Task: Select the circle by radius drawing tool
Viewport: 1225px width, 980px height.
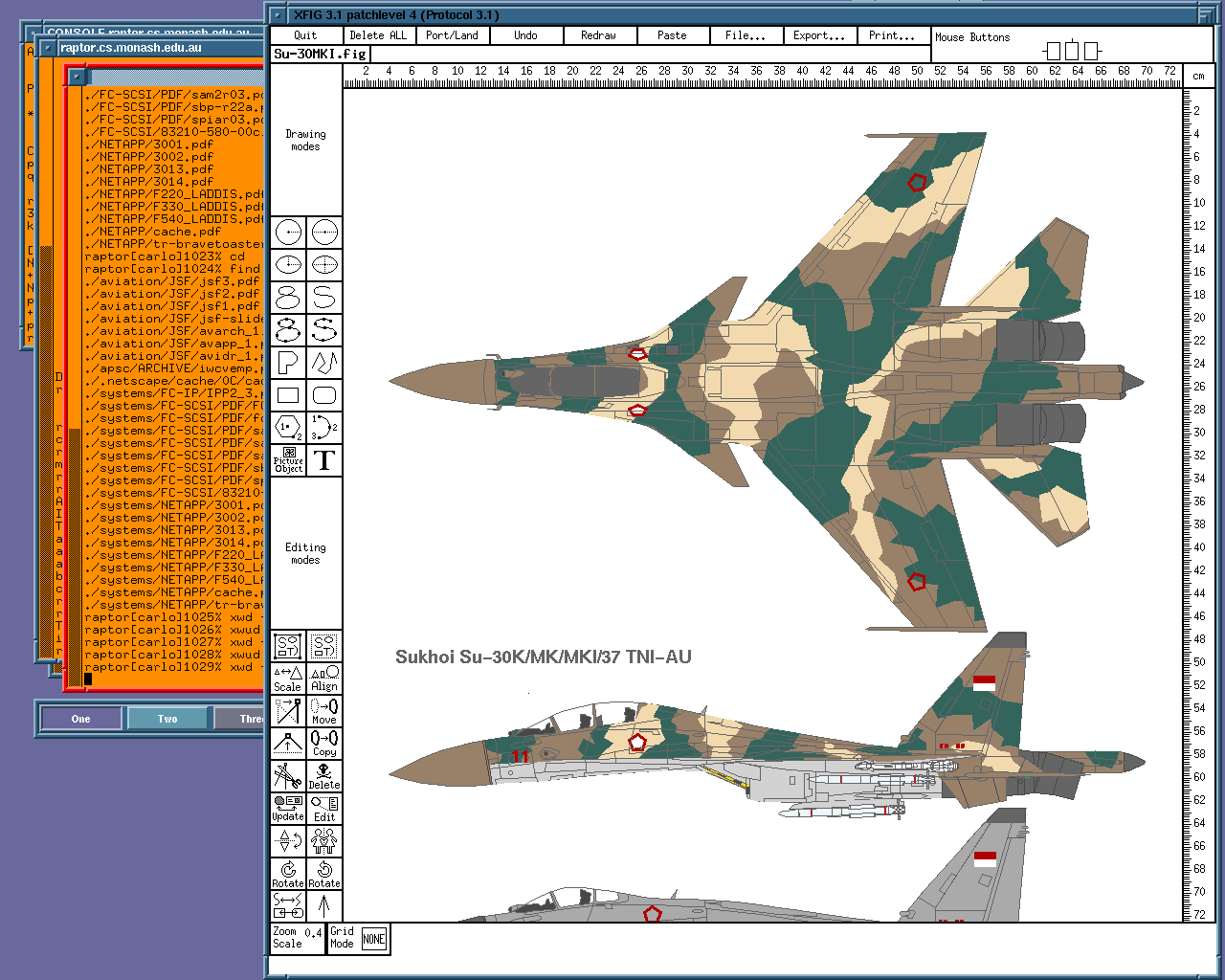Action: 289,233
